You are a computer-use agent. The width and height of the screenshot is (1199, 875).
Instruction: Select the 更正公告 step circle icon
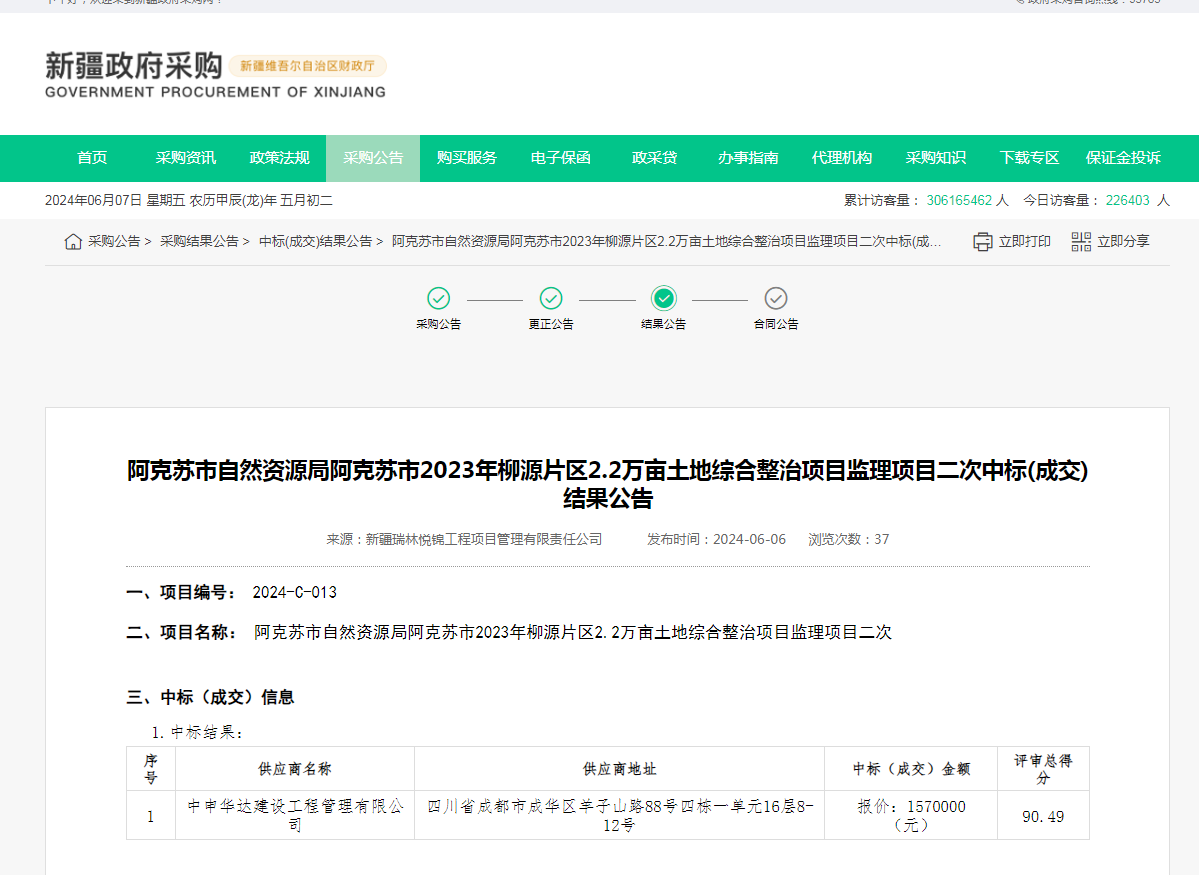[x=551, y=298]
